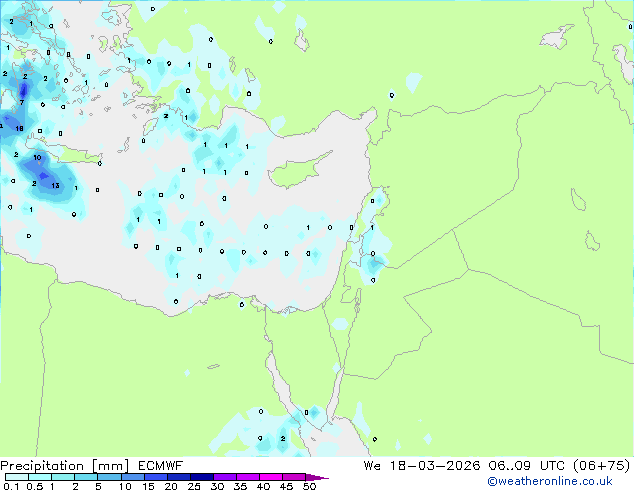
Task: Click the date '18-03-2026' text
Action: tap(435, 466)
